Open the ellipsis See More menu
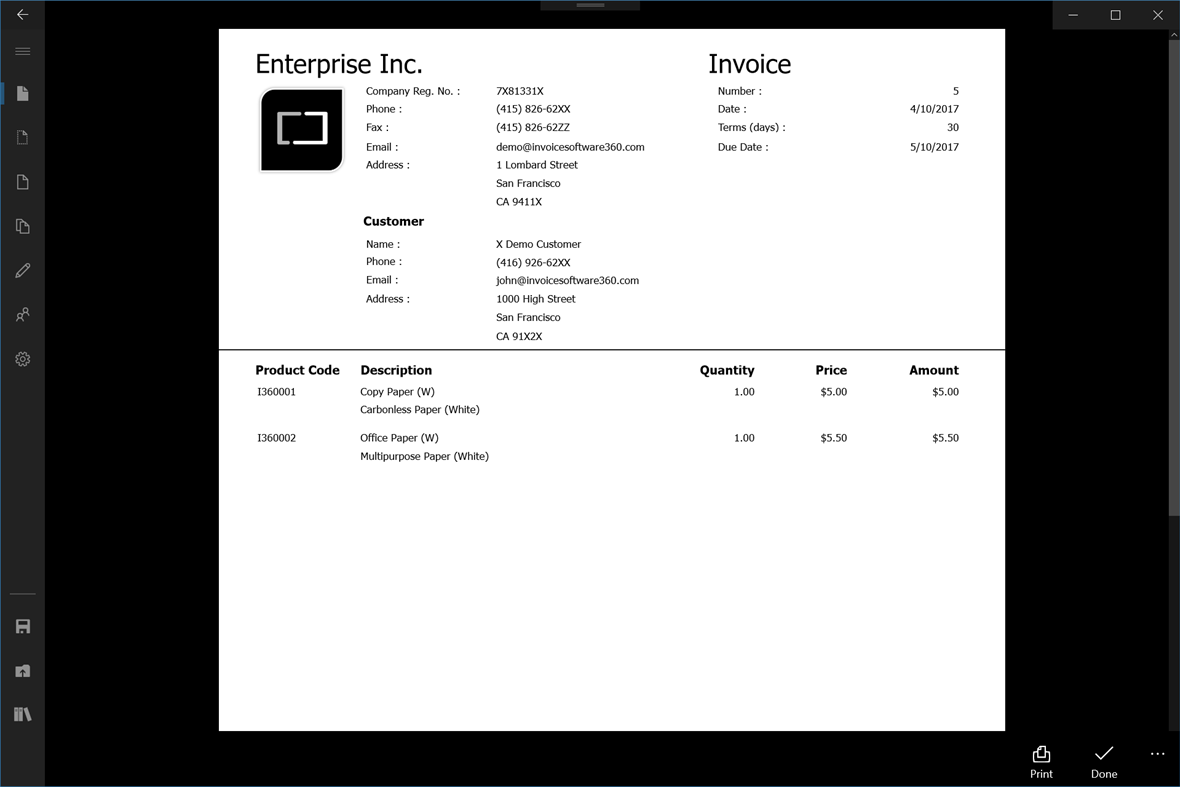The width and height of the screenshot is (1180, 787). 1157,754
